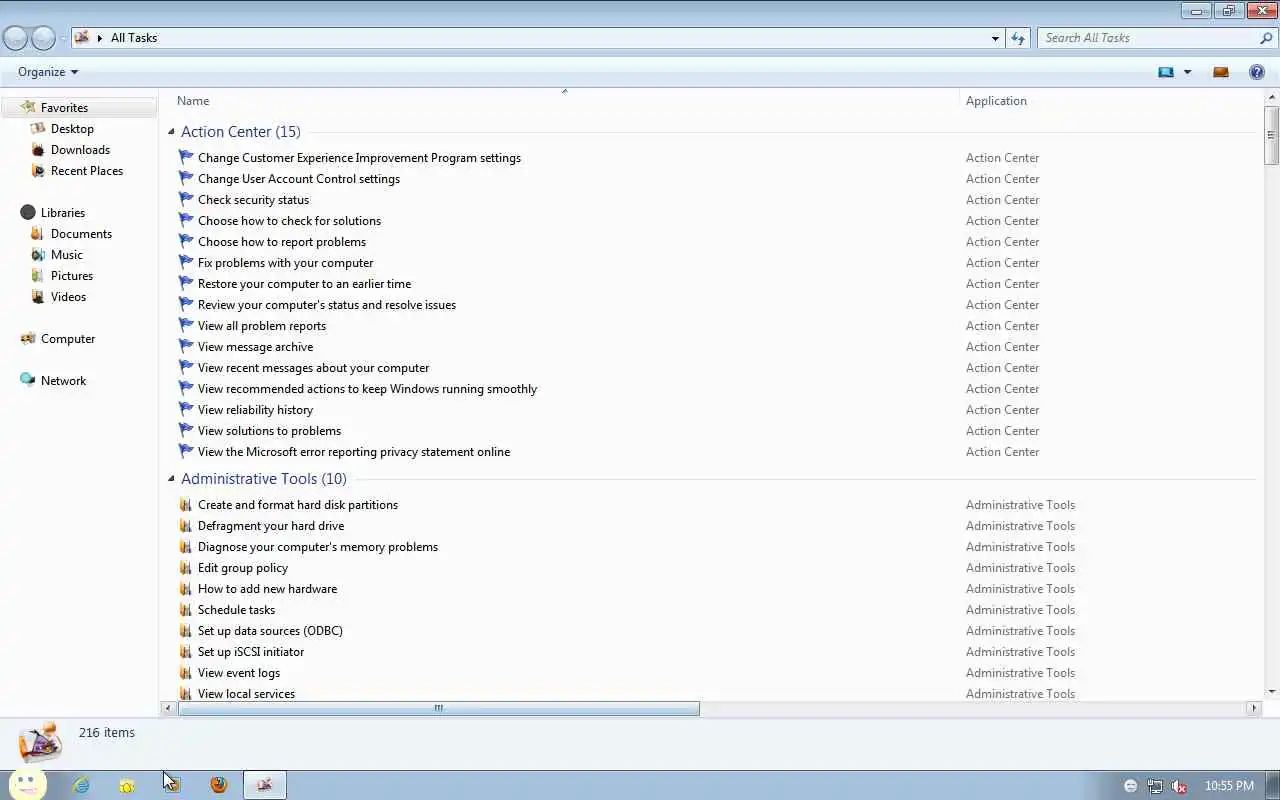Toggle the preview pane icon

pyautogui.click(x=1221, y=72)
